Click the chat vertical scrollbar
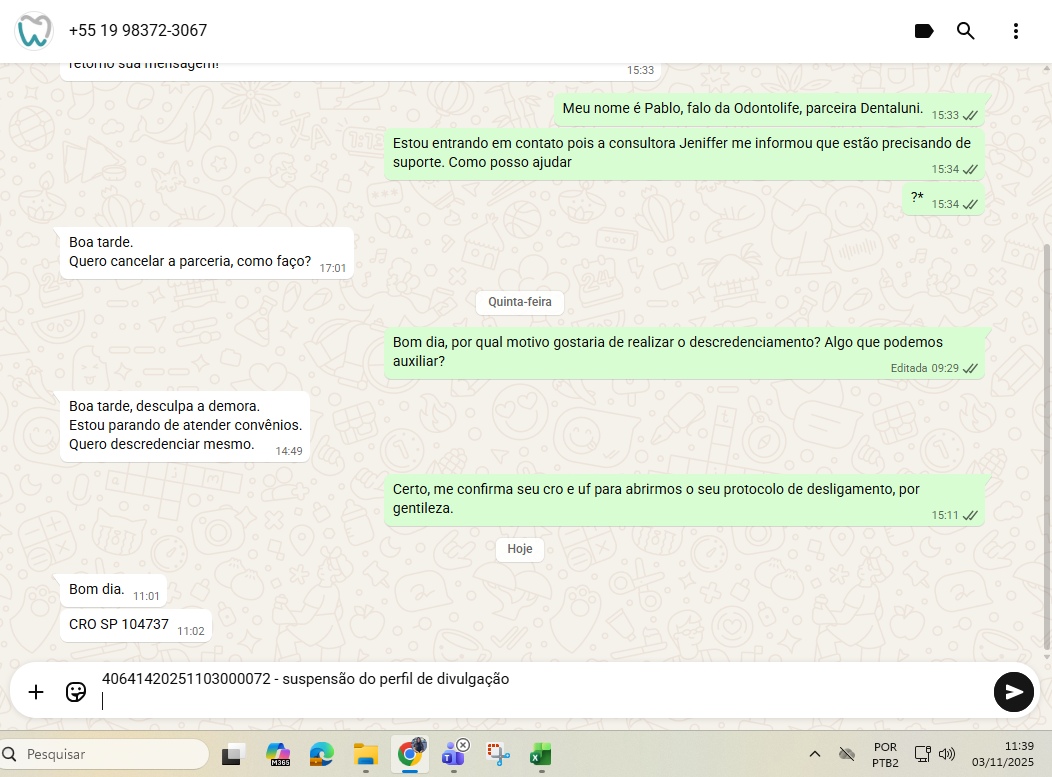This screenshot has height=777, width=1052. point(1047,446)
